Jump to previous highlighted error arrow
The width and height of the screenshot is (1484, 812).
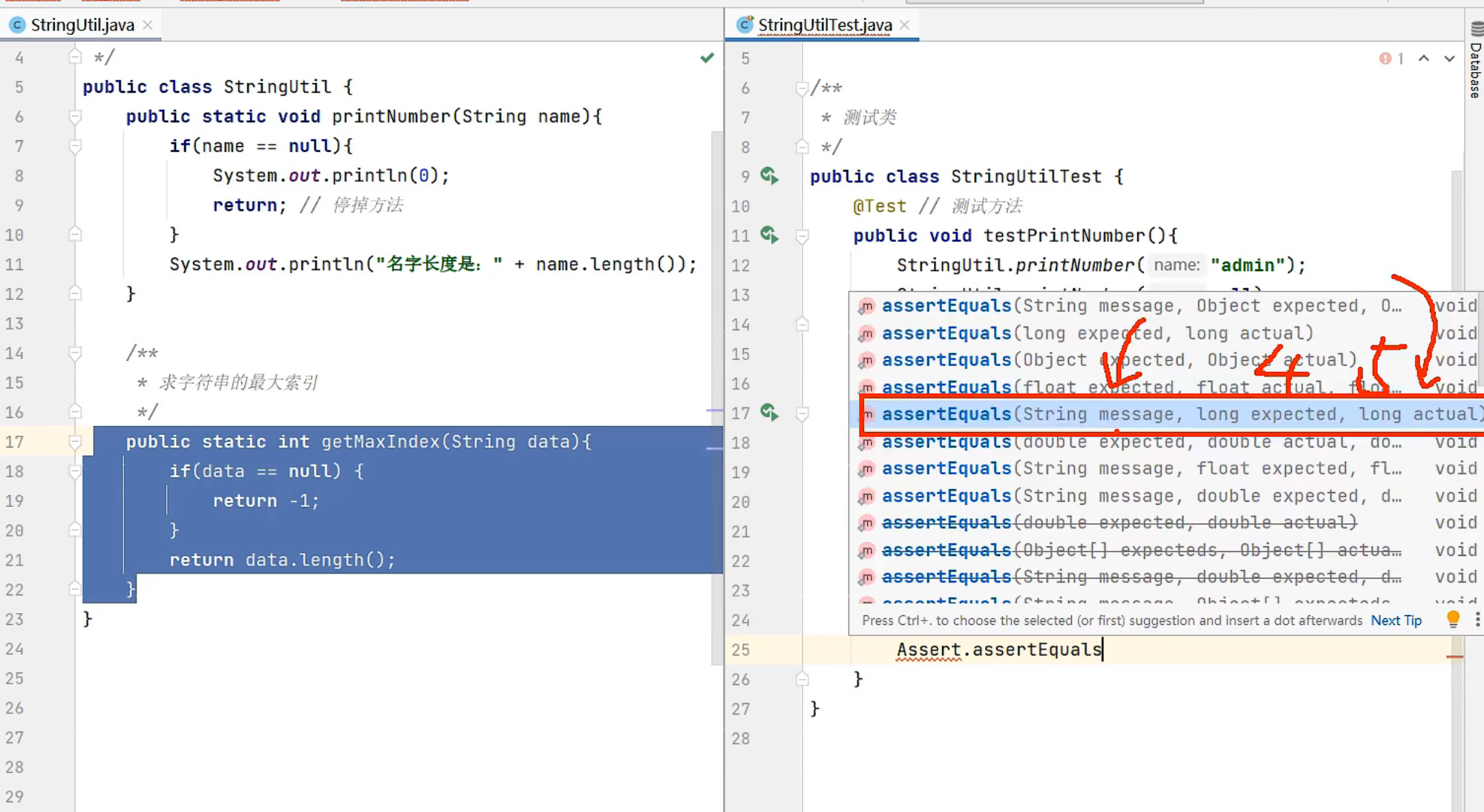[1423, 59]
